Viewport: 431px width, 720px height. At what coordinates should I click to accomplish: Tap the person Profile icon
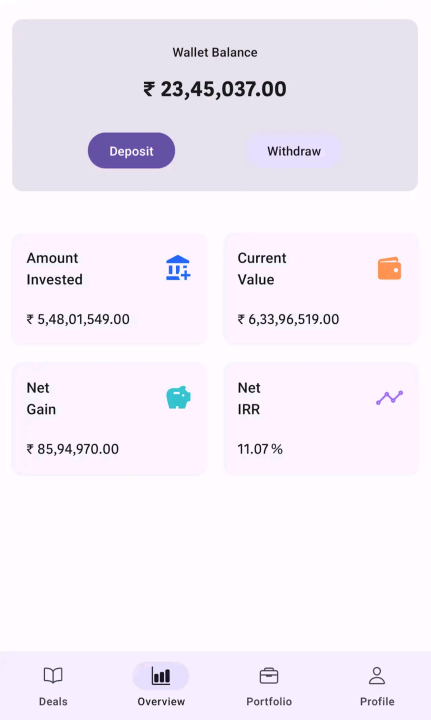(377, 675)
